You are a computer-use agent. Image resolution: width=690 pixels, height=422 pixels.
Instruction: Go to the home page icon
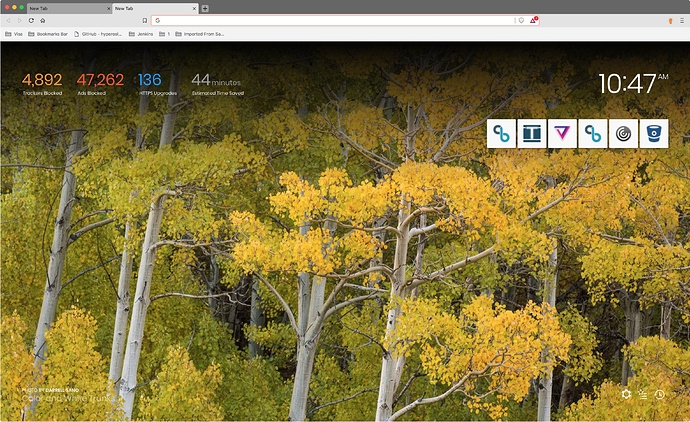[43, 20]
